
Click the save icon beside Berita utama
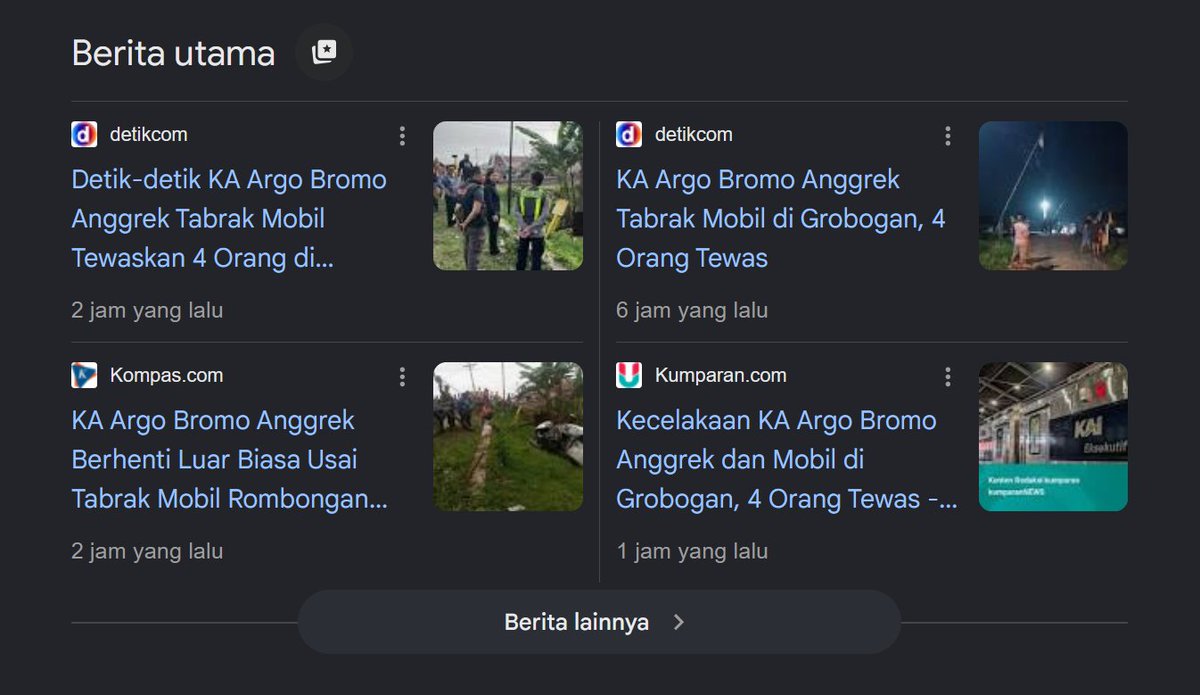click(x=324, y=52)
